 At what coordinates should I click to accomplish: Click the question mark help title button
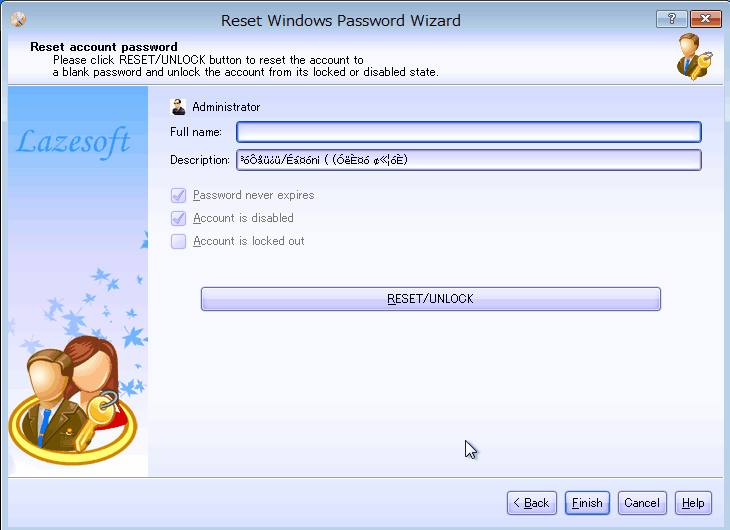tap(672, 19)
